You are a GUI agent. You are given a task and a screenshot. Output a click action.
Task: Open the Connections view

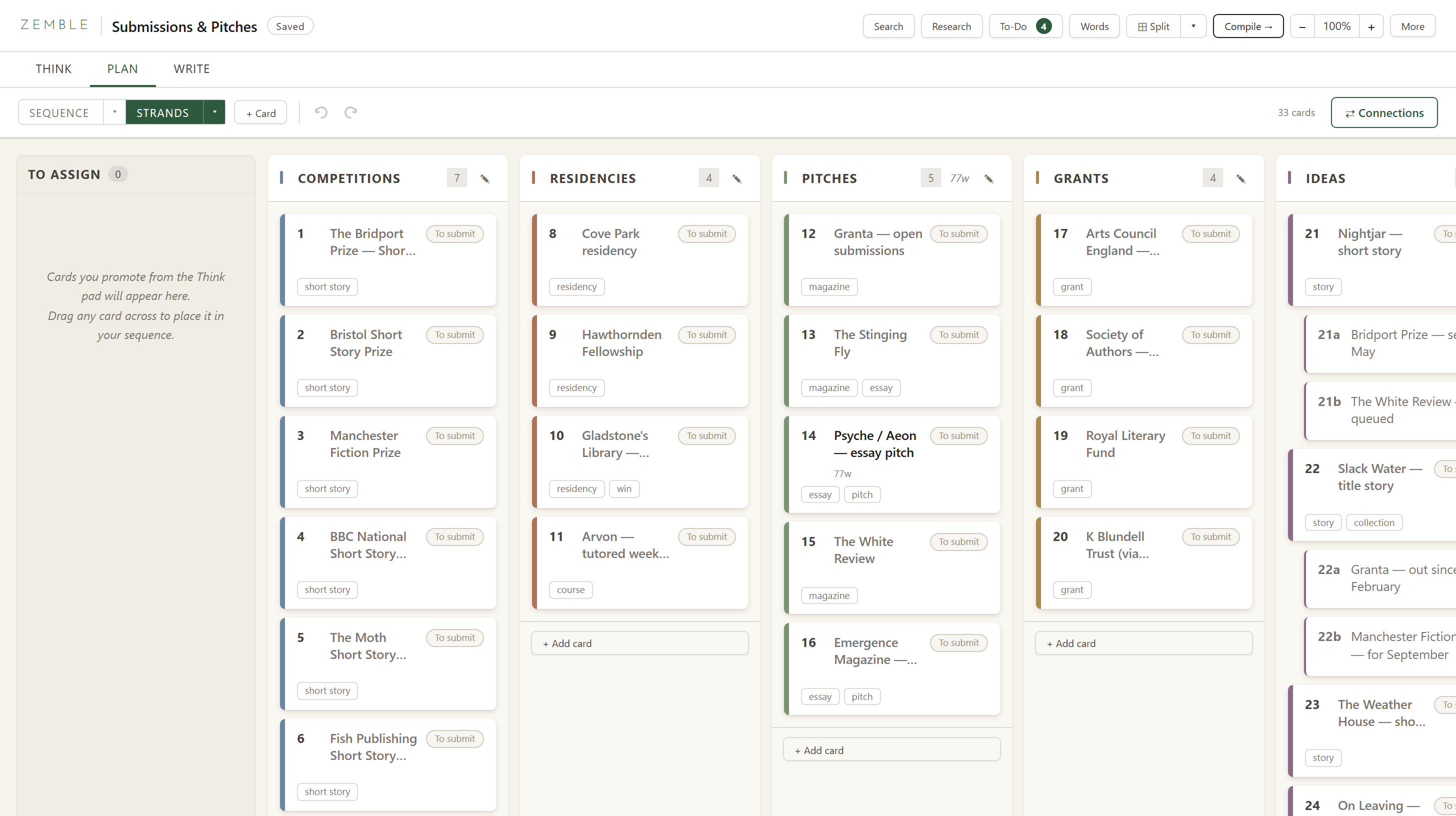(x=1383, y=112)
